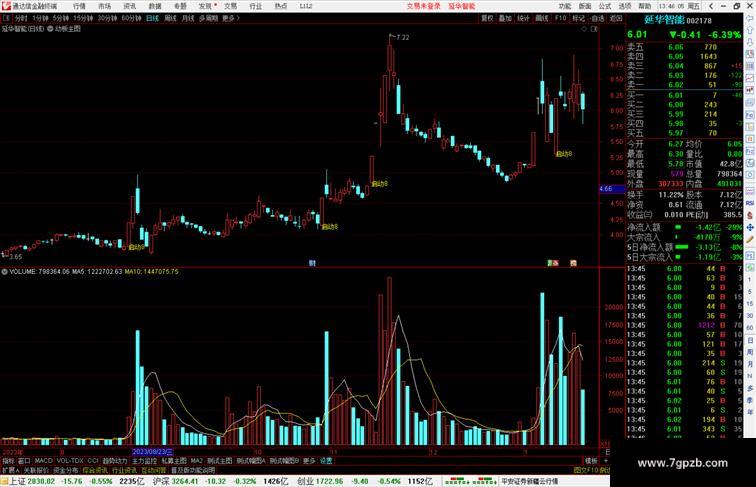The height and width of the screenshot is (487, 756).
Task: Select the 主力监控 indicator tab
Action: (144, 461)
